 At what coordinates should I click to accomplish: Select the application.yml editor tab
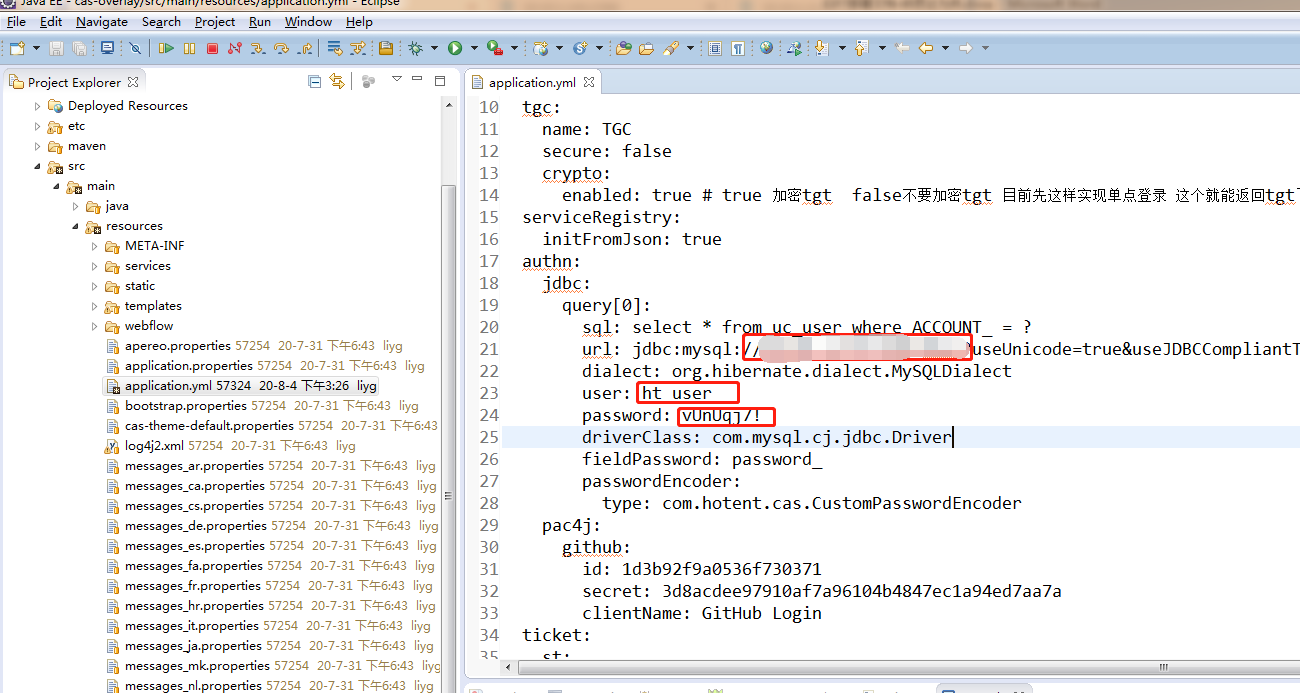526,82
